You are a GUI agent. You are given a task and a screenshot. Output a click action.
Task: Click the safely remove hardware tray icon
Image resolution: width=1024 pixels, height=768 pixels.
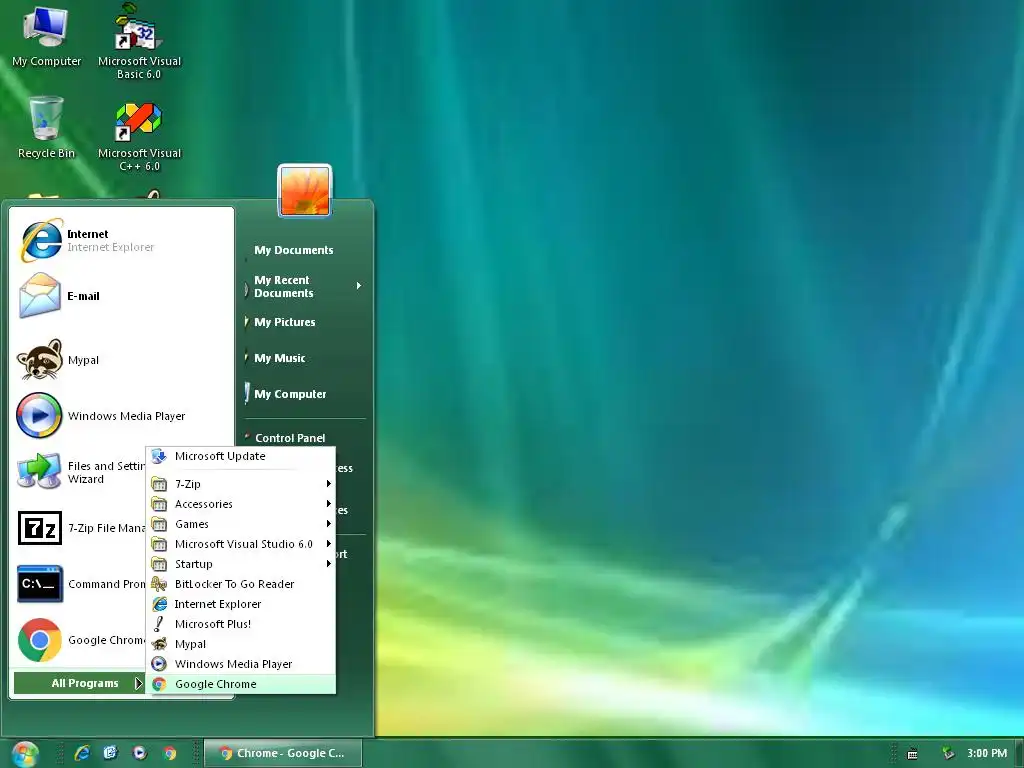[947, 754]
